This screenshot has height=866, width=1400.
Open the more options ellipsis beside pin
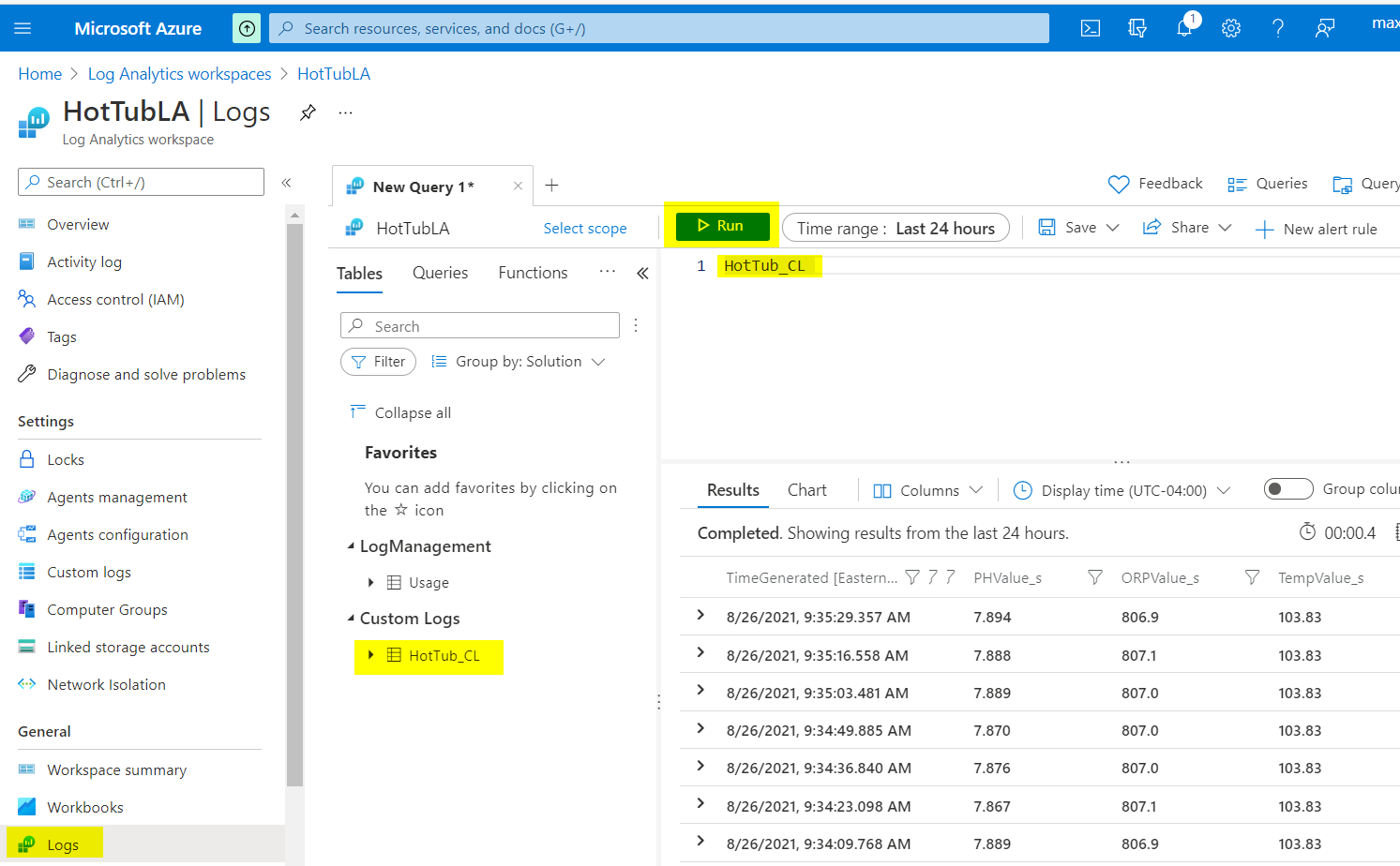tap(346, 112)
